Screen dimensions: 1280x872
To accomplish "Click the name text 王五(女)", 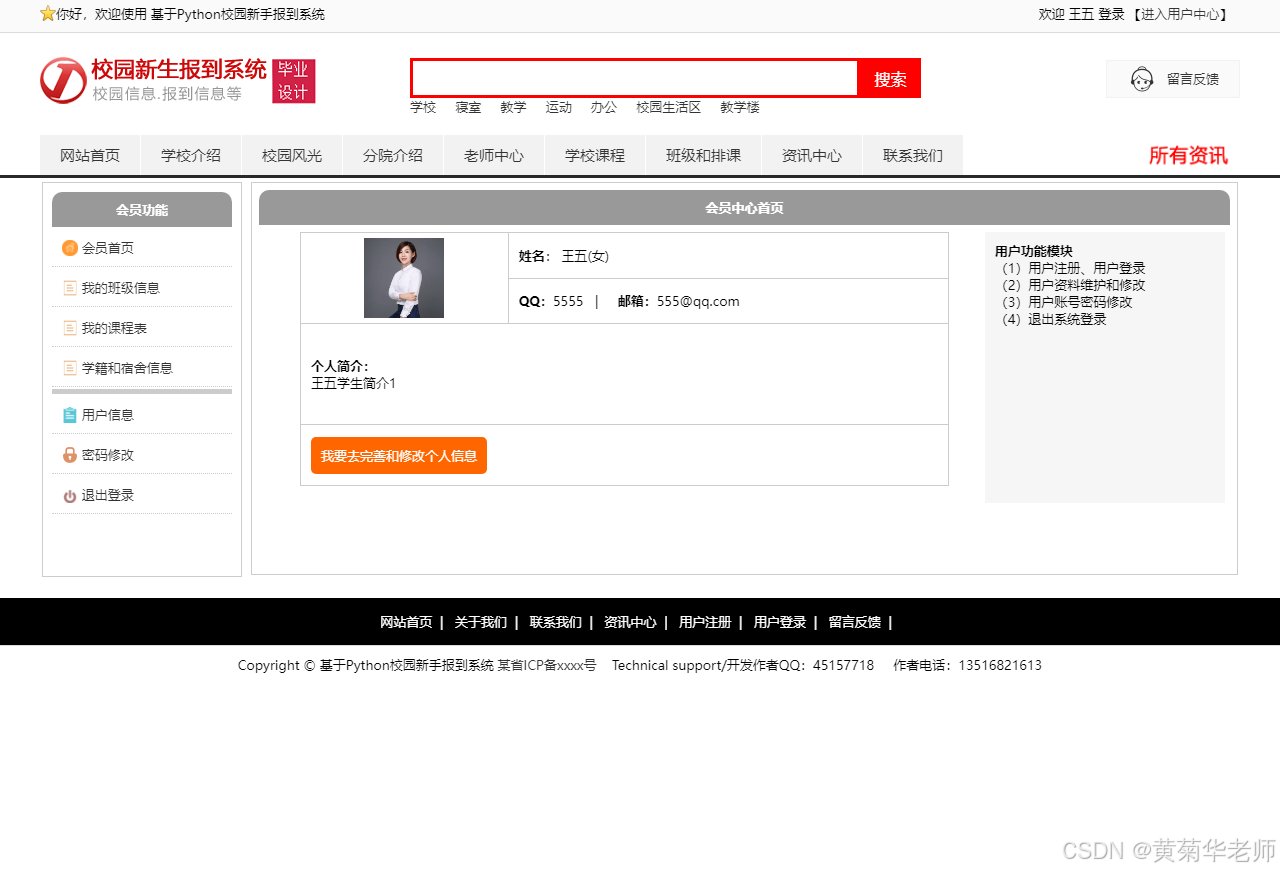I will (x=585, y=256).
